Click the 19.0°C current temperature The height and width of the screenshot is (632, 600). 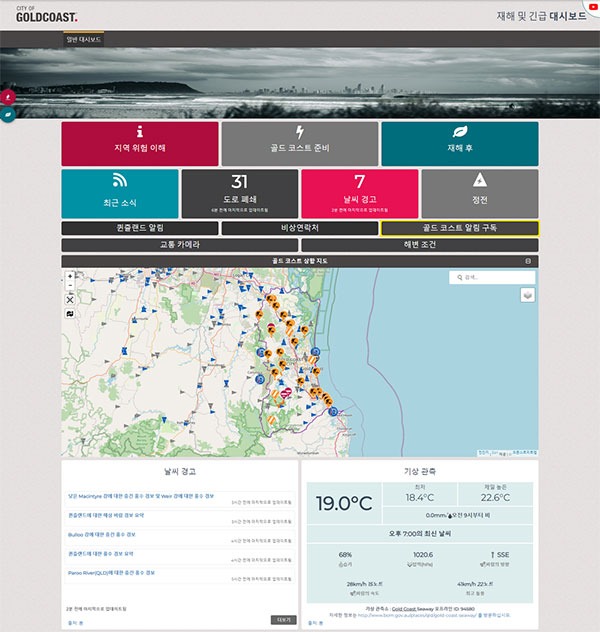click(344, 503)
